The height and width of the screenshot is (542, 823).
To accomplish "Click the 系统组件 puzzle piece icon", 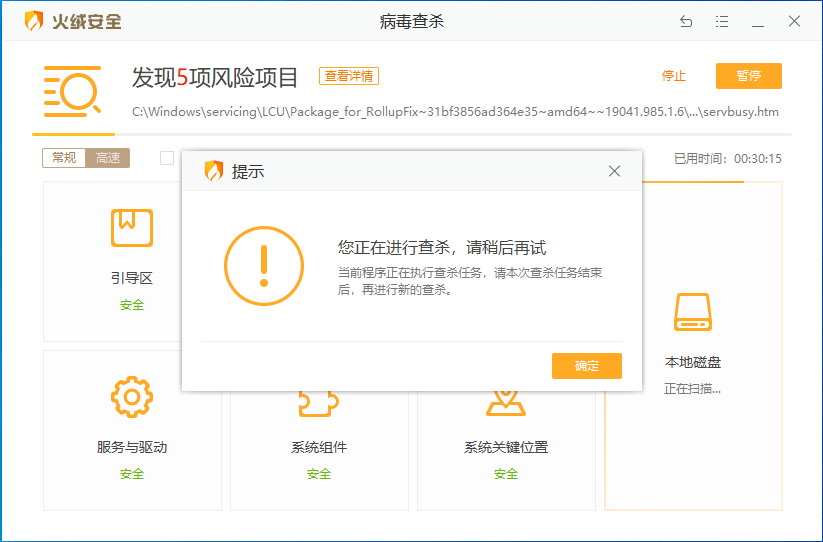I will (318, 404).
